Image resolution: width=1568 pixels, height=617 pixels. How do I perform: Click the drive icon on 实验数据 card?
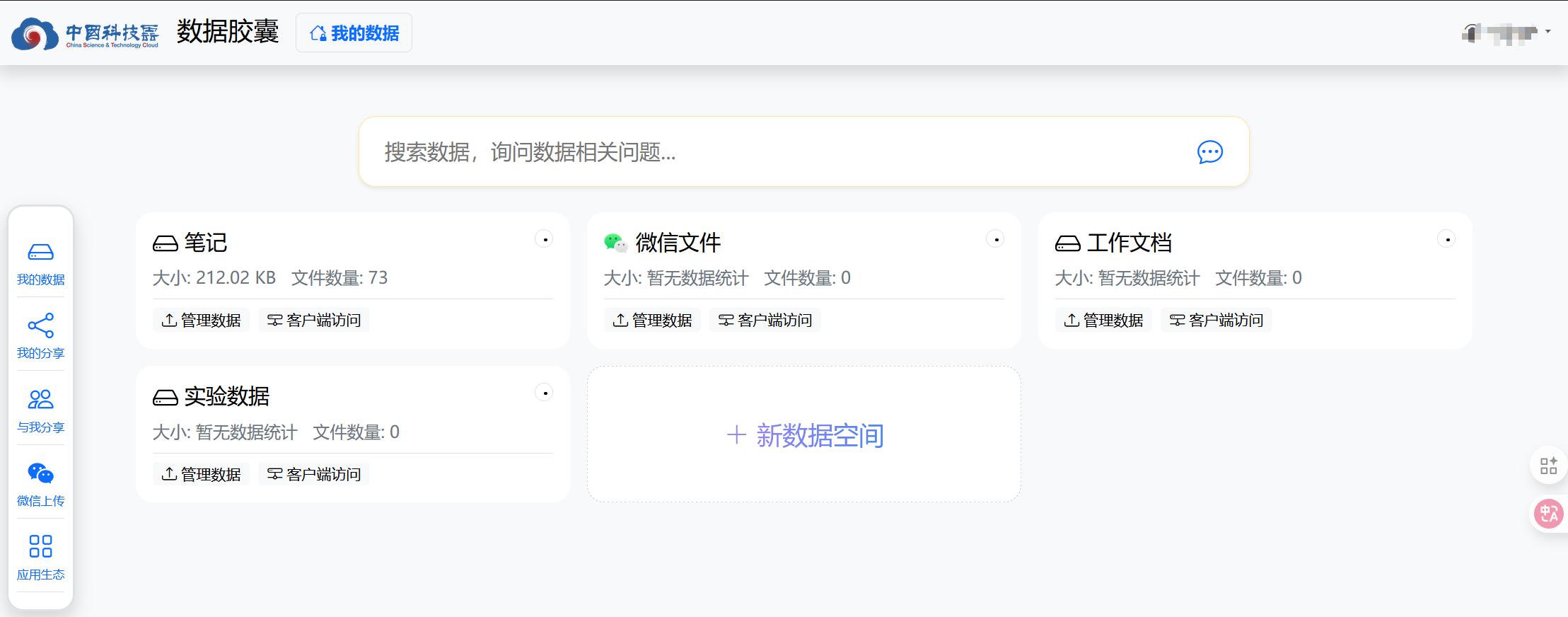tap(165, 397)
